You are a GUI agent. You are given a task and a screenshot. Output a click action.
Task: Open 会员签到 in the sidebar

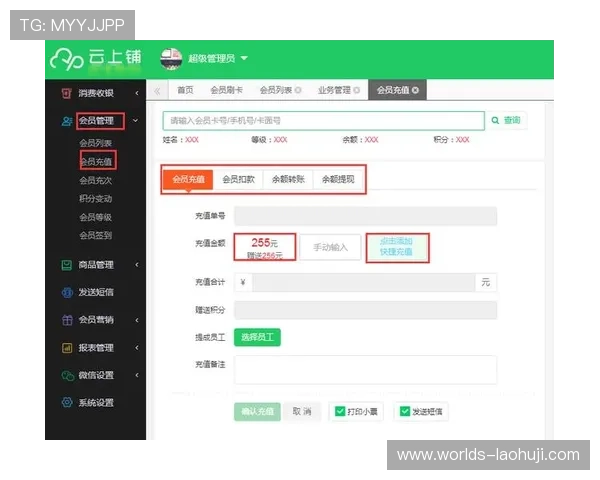click(x=96, y=235)
